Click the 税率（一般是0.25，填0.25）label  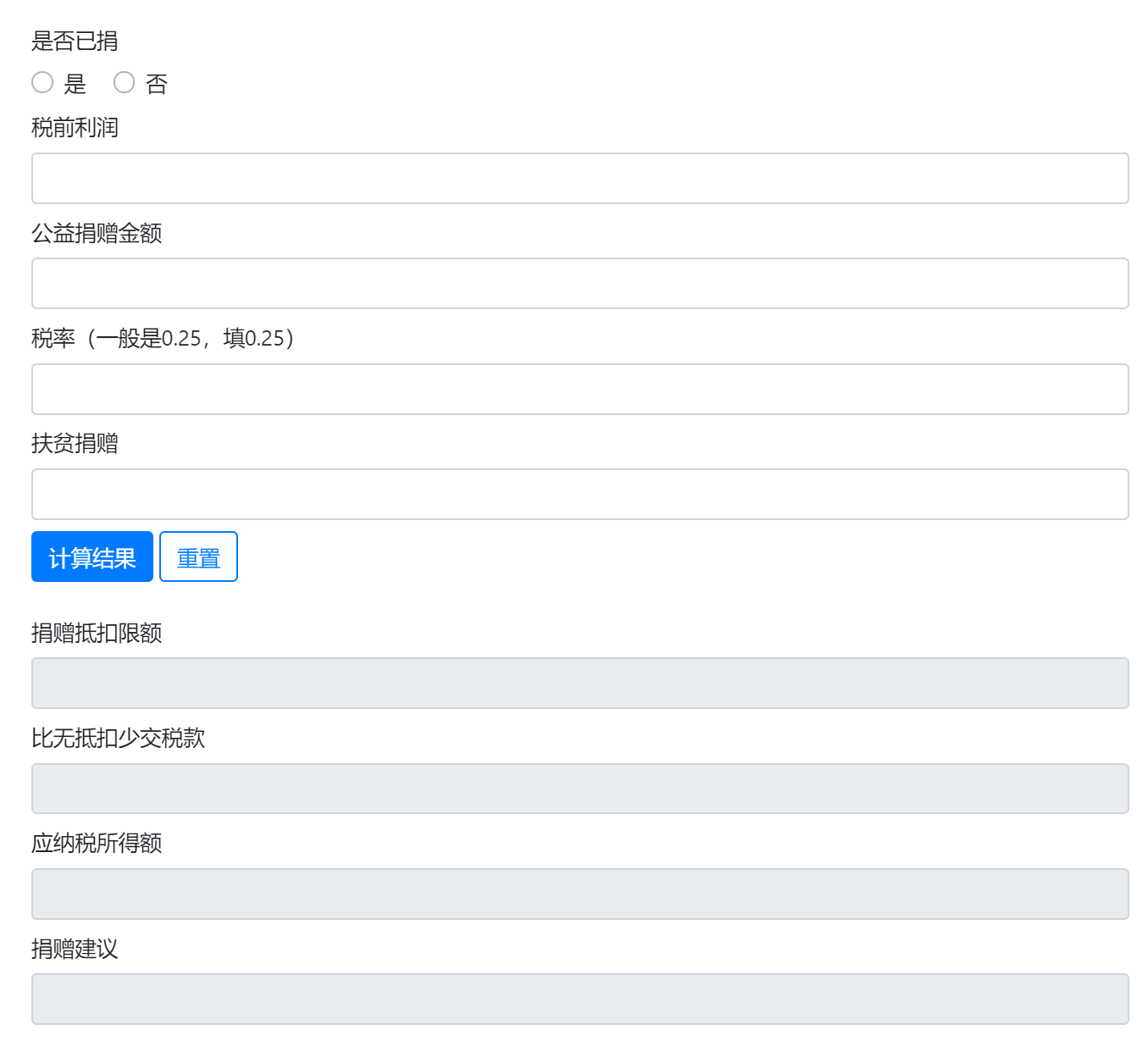click(163, 339)
